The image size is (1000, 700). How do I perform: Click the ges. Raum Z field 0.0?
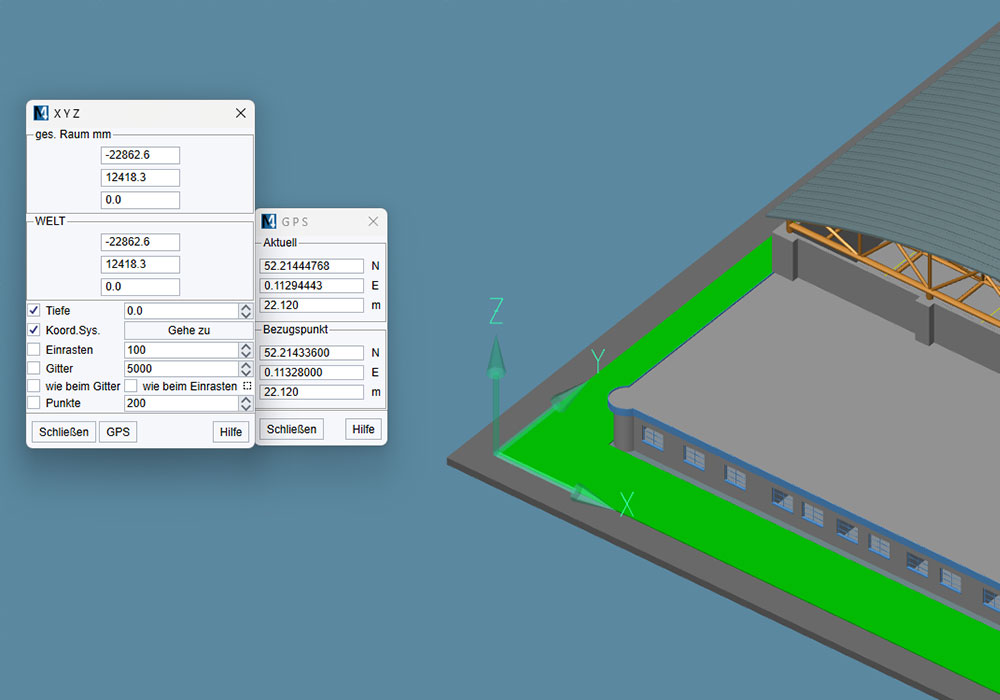[140, 200]
